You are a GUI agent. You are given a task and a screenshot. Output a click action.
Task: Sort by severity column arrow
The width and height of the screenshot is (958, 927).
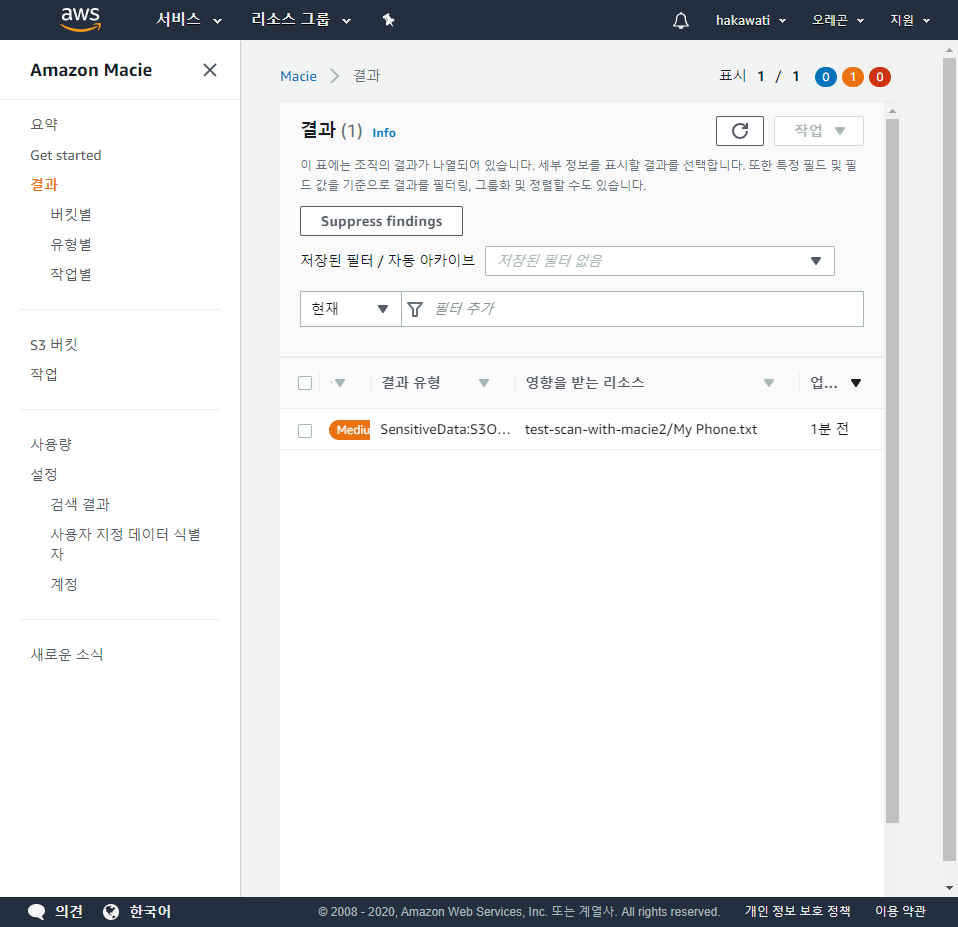pos(340,383)
